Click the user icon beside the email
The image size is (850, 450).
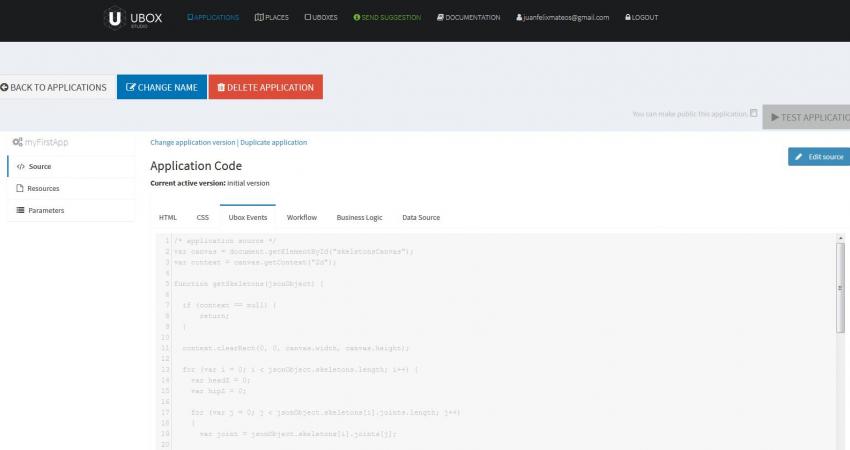(519, 17)
